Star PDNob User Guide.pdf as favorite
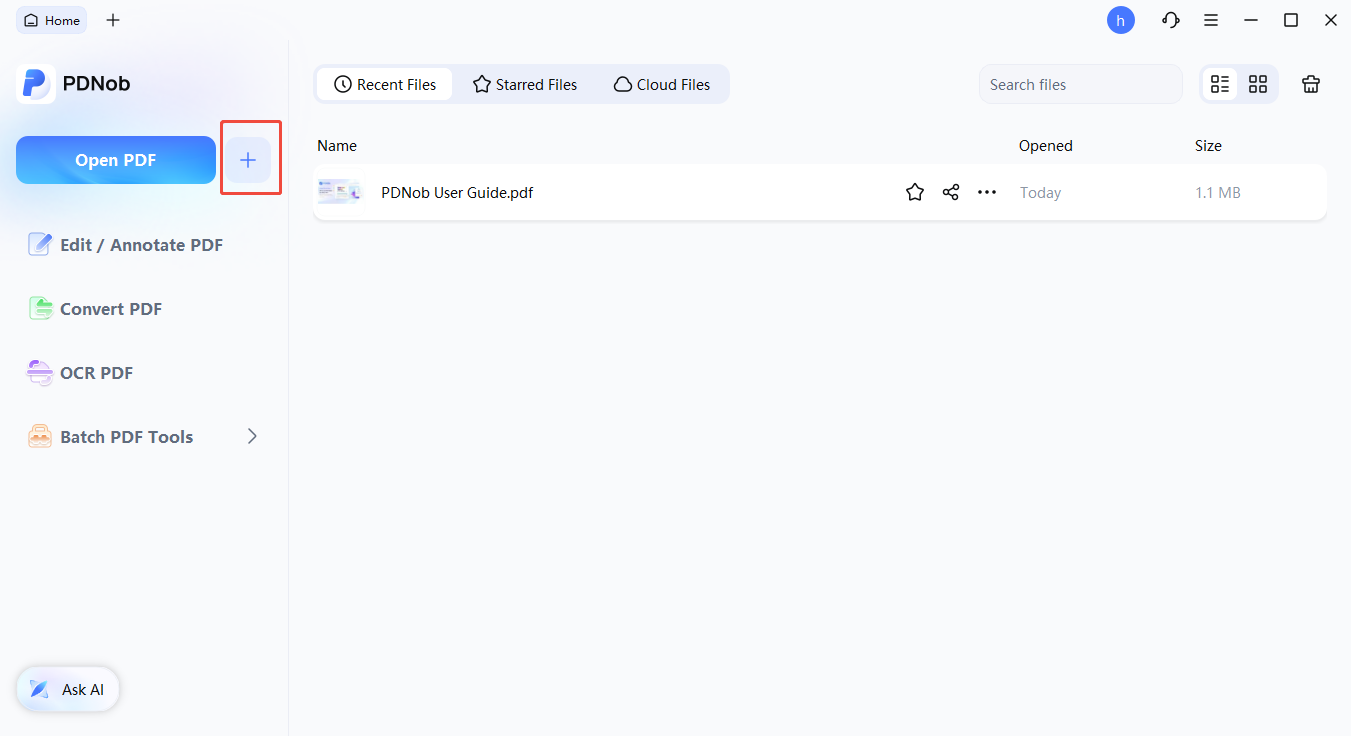The image size is (1351, 736). (914, 191)
